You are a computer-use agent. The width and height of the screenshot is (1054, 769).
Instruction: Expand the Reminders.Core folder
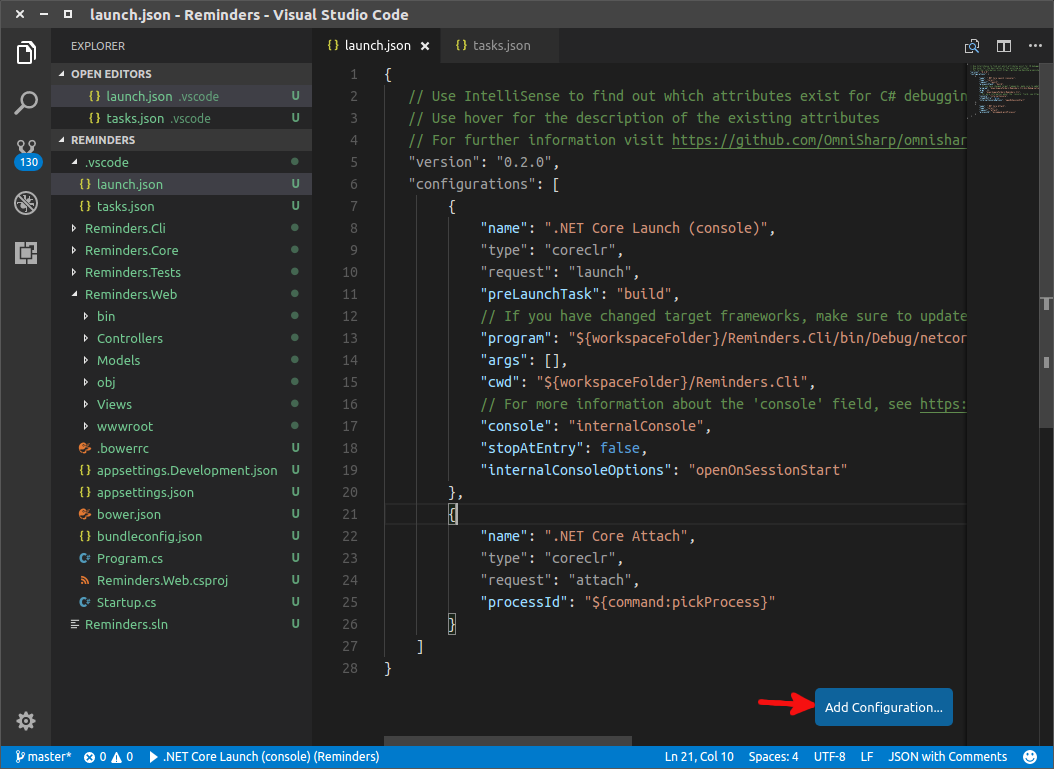click(x=181, y=250)
